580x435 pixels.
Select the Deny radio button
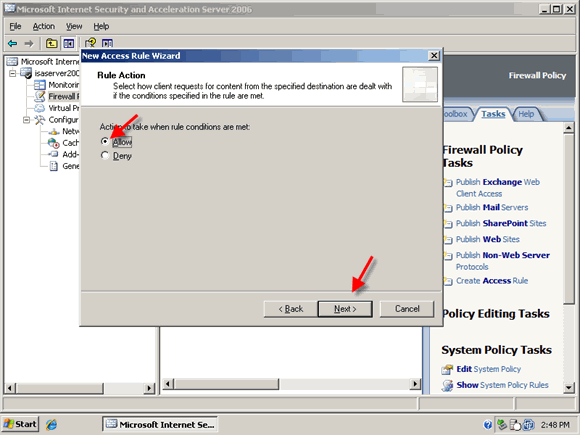click(105, 156)
